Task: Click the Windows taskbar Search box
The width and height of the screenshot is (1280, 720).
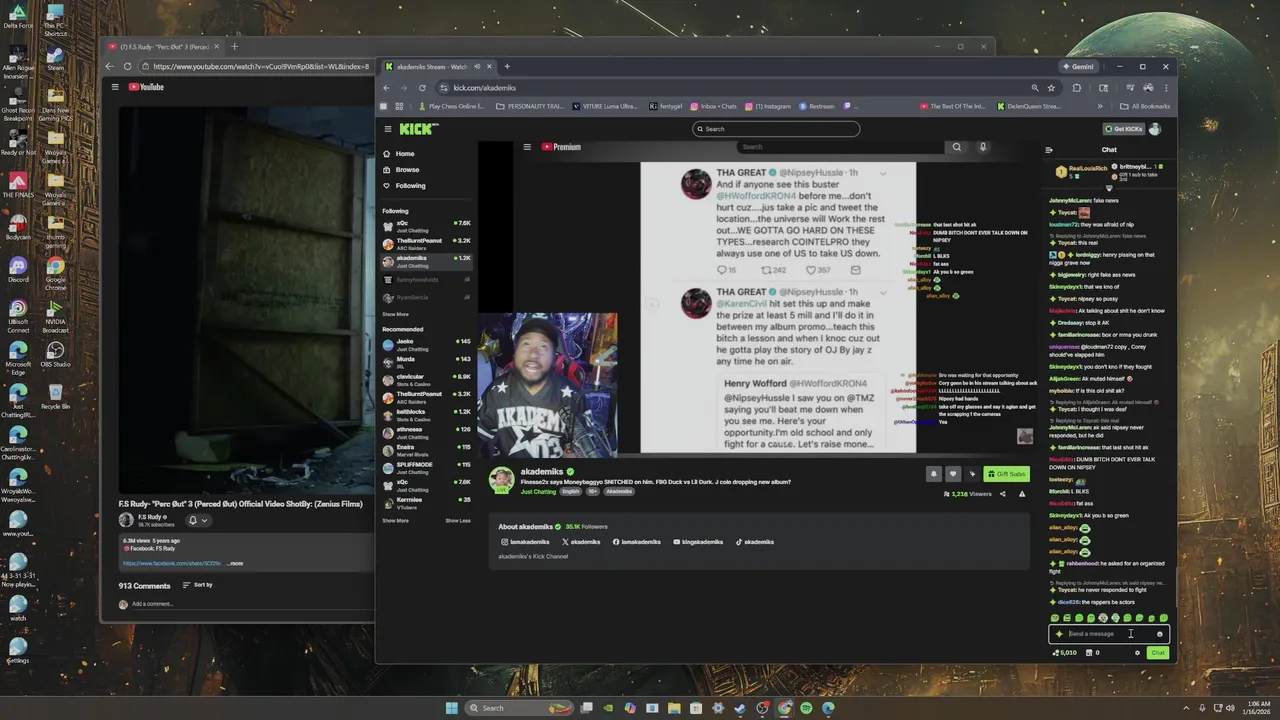Action: tap(519, 708)
